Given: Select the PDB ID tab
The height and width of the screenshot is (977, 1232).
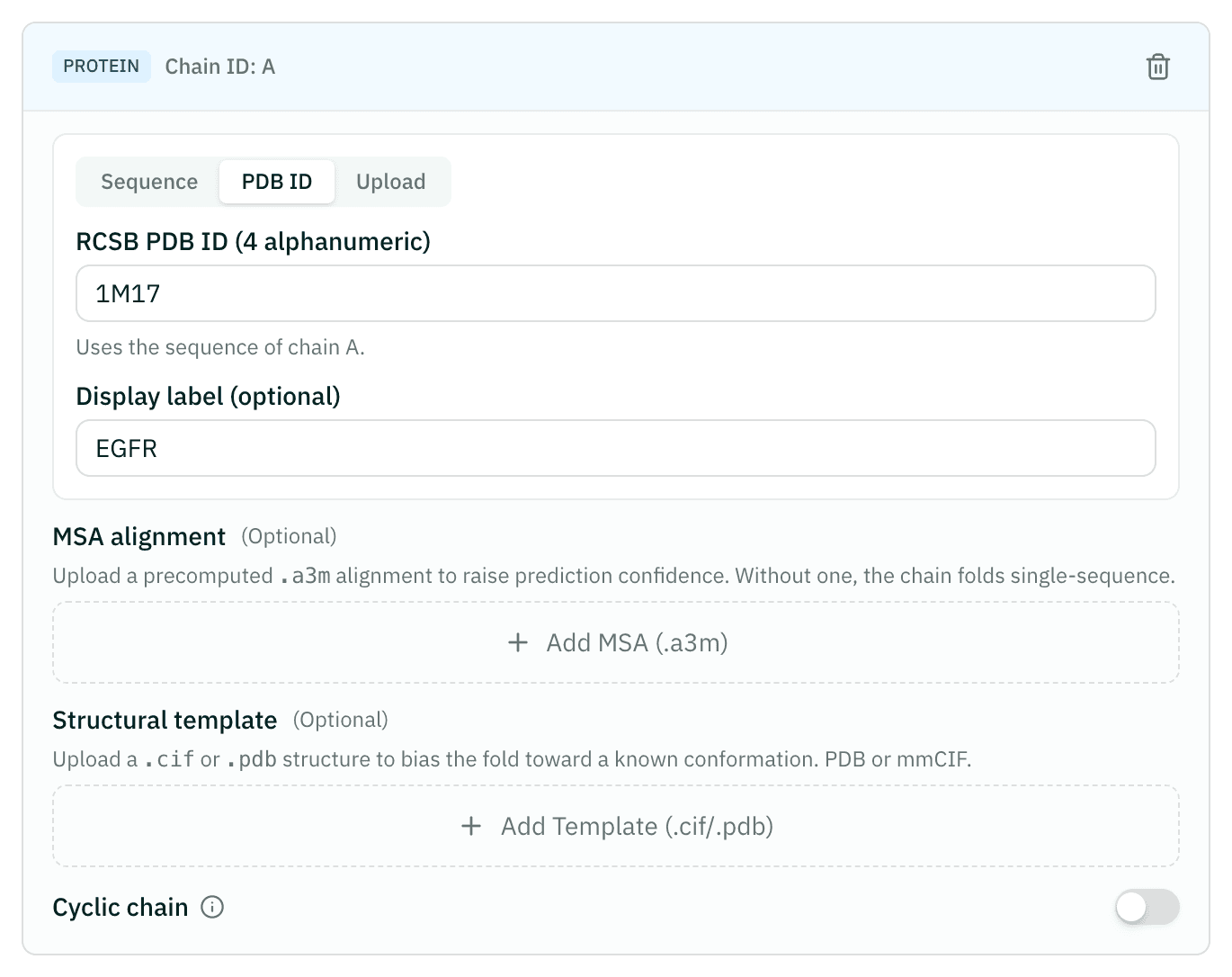Looking at the screenshot, I should [x=277, y=182].
